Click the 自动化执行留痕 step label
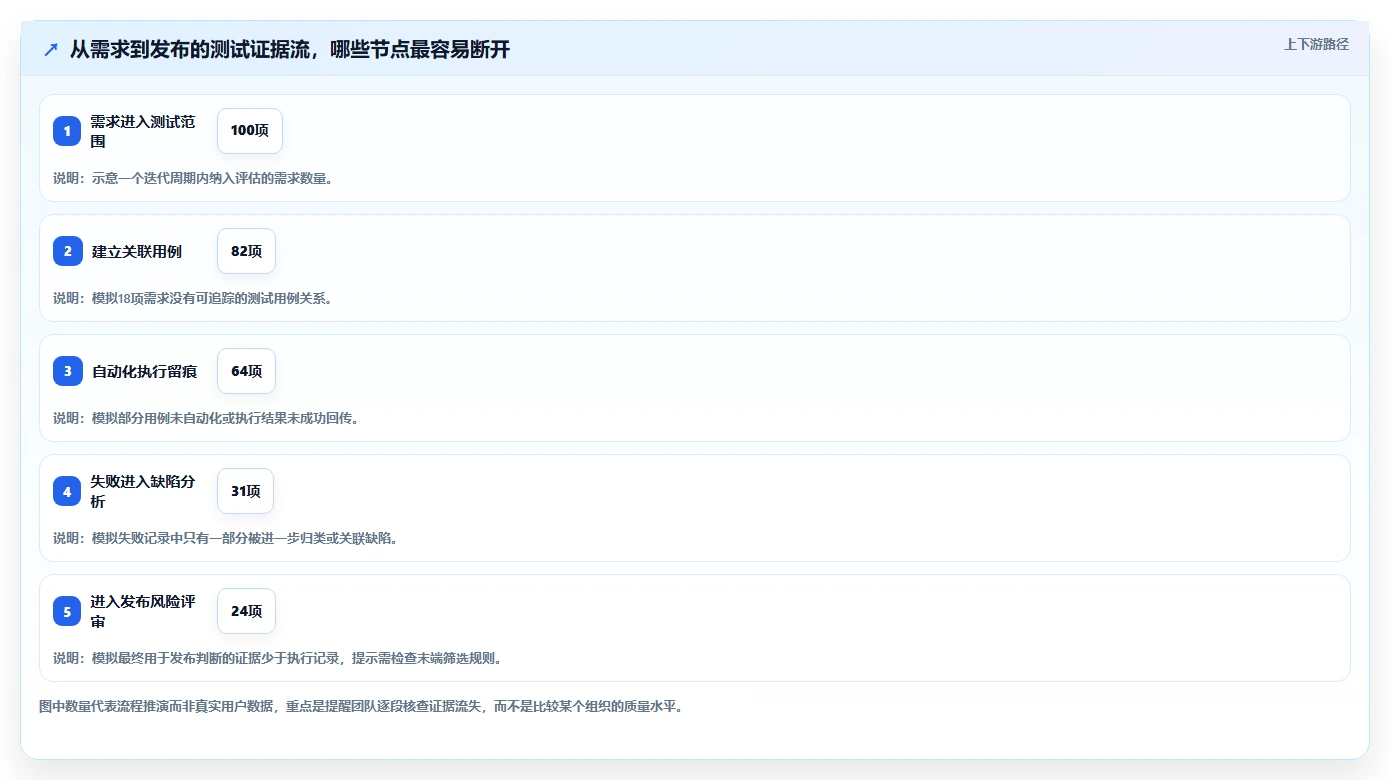This screenshot has height=780, width=1390. [144, 371]
